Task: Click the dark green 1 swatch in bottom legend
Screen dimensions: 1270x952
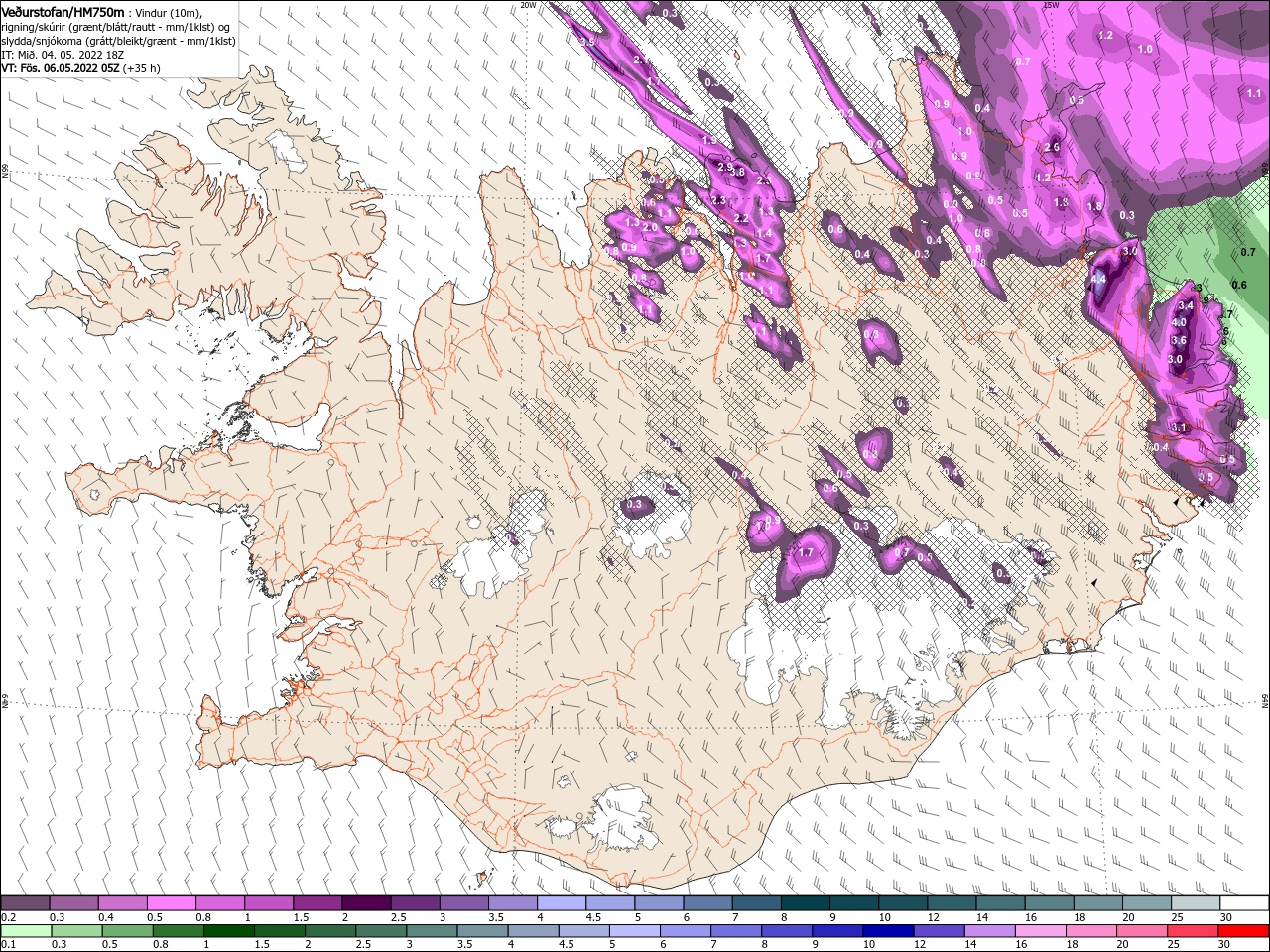Action: click(228, 930)
